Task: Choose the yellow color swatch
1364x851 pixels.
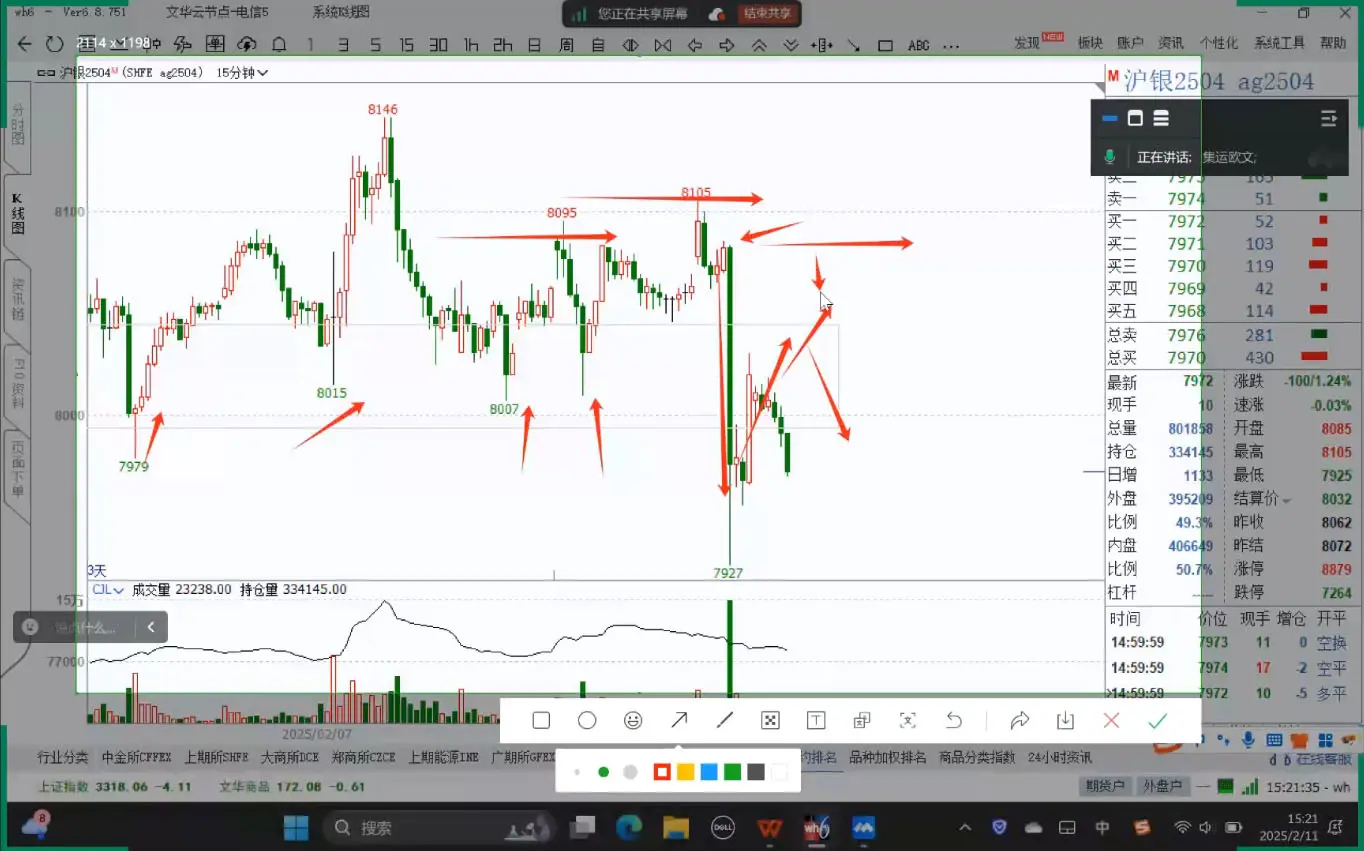Action: click(685, 771)
